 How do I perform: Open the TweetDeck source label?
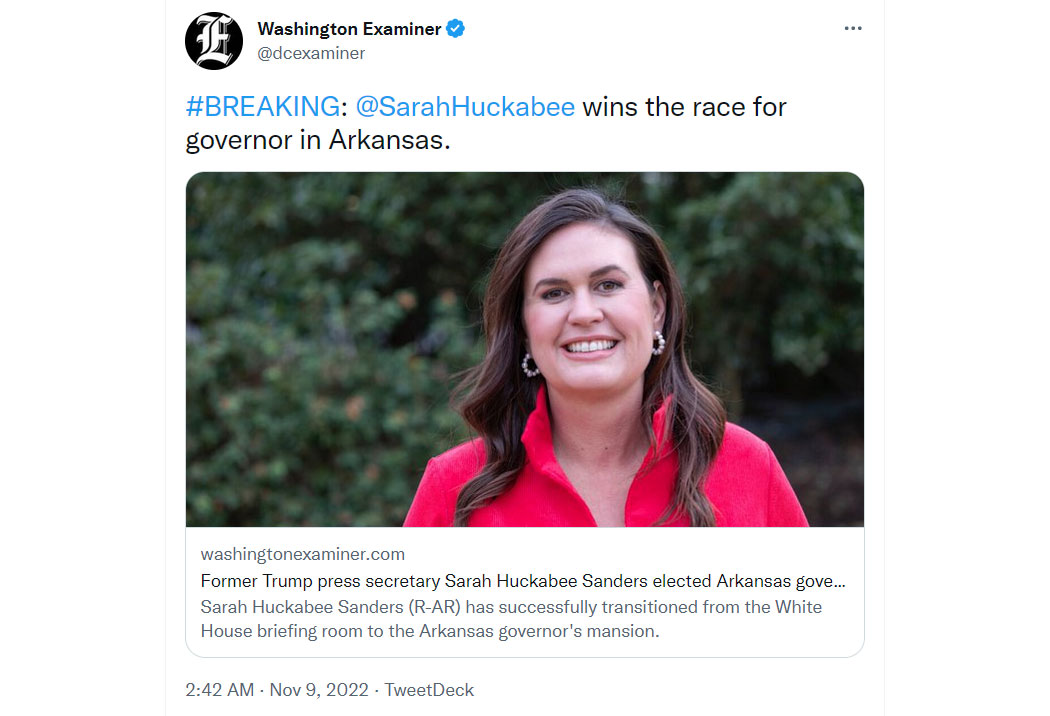coord(429,690)
